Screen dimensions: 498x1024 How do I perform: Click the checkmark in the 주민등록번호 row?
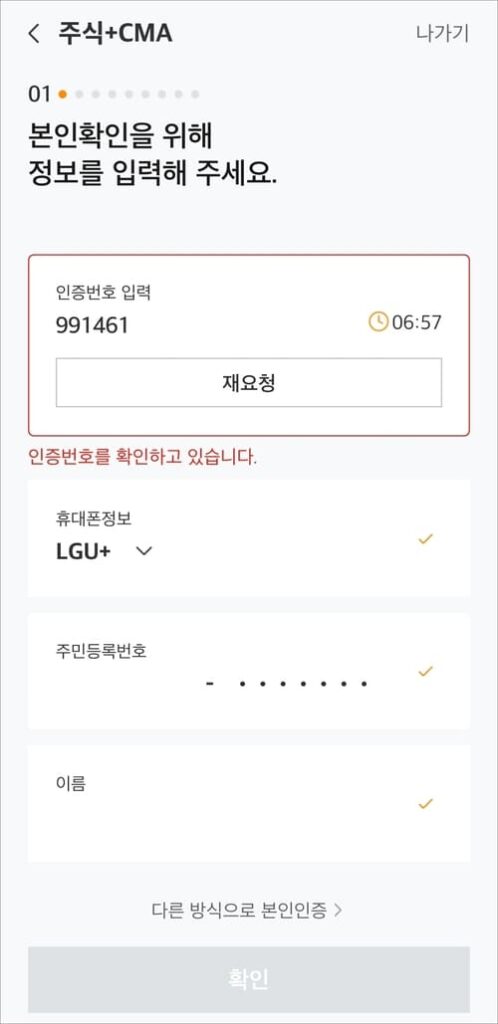[x=426, y=671]
